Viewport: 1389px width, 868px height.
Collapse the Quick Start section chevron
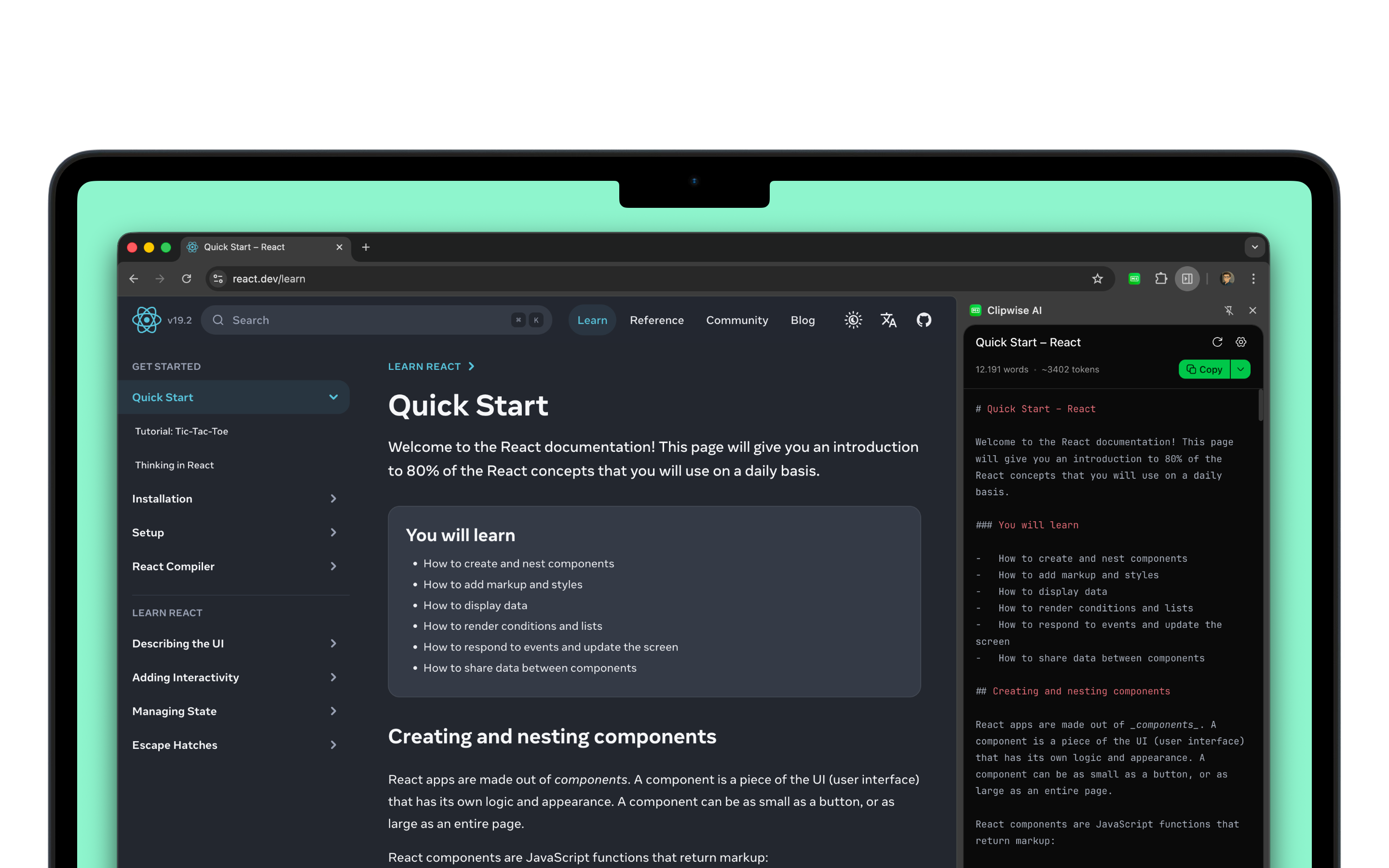pyautogui.click(x=333, y=397)
